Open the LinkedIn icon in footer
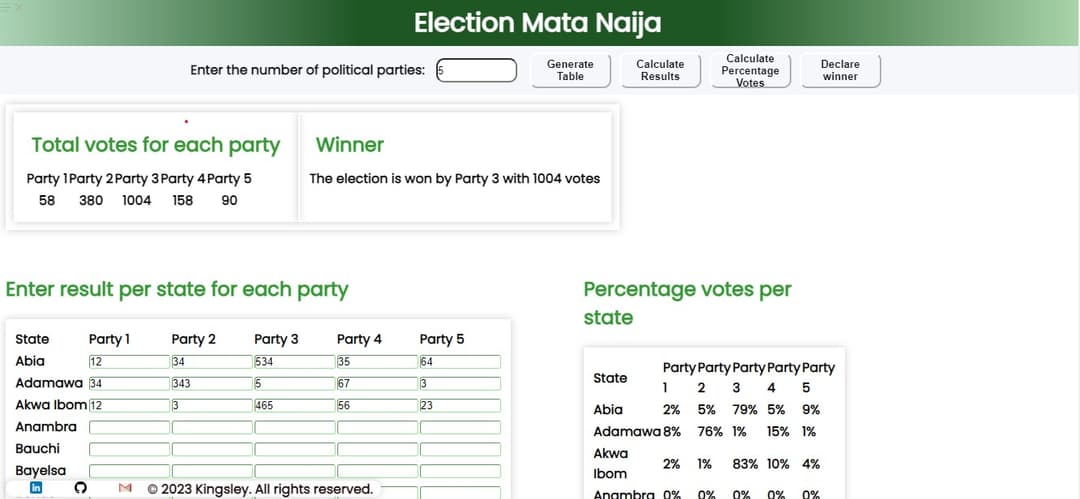1080x499 pixels. [36, 488]
